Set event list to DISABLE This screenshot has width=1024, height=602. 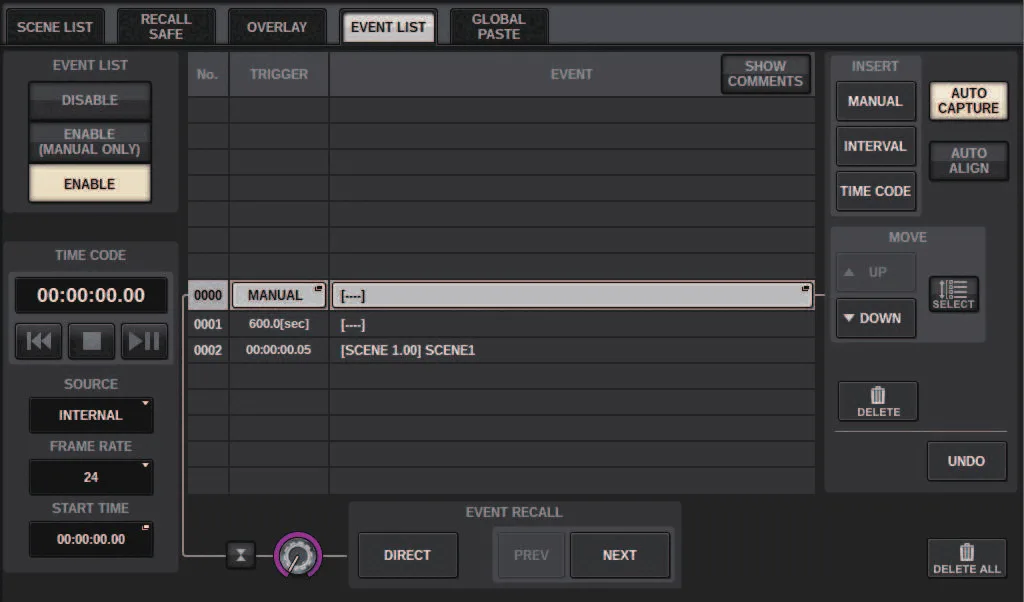click(90, 101)
